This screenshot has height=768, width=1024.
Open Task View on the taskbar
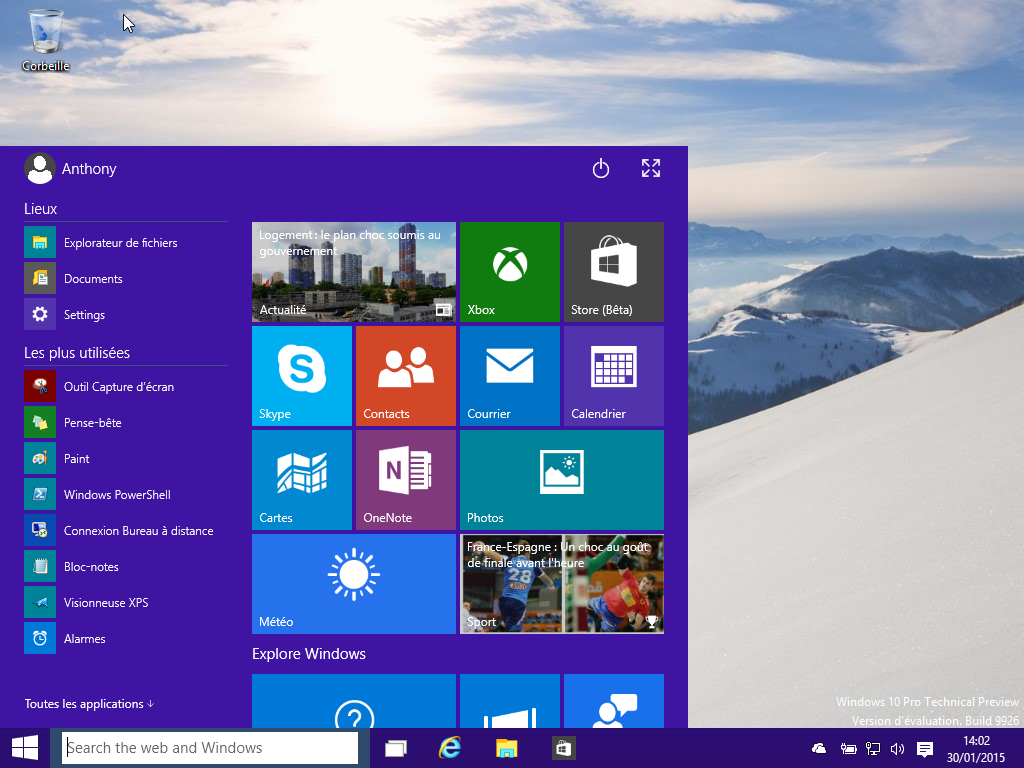point(396,748)
